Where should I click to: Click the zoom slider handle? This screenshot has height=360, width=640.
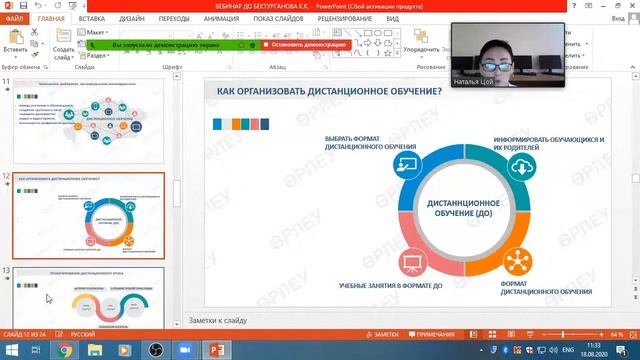(563, 334)
